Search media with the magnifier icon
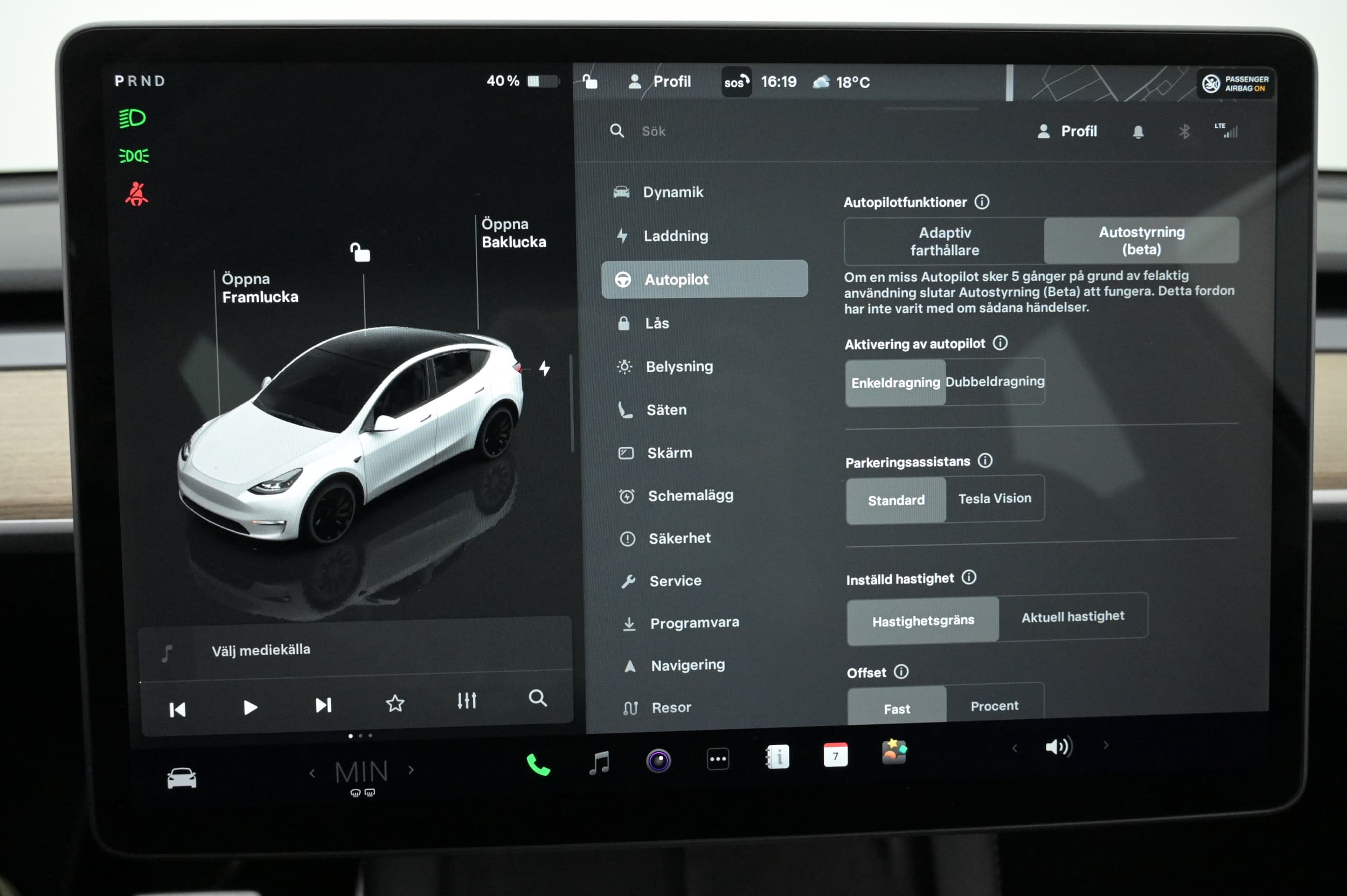Image resolution: width=1347 pixels, height=896 pixels. point(537,698)
